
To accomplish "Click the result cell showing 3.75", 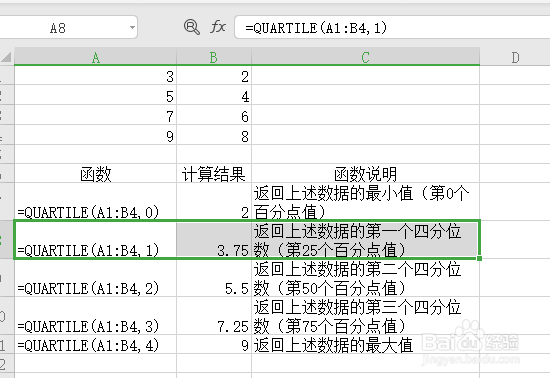I will tap(214, 240).
